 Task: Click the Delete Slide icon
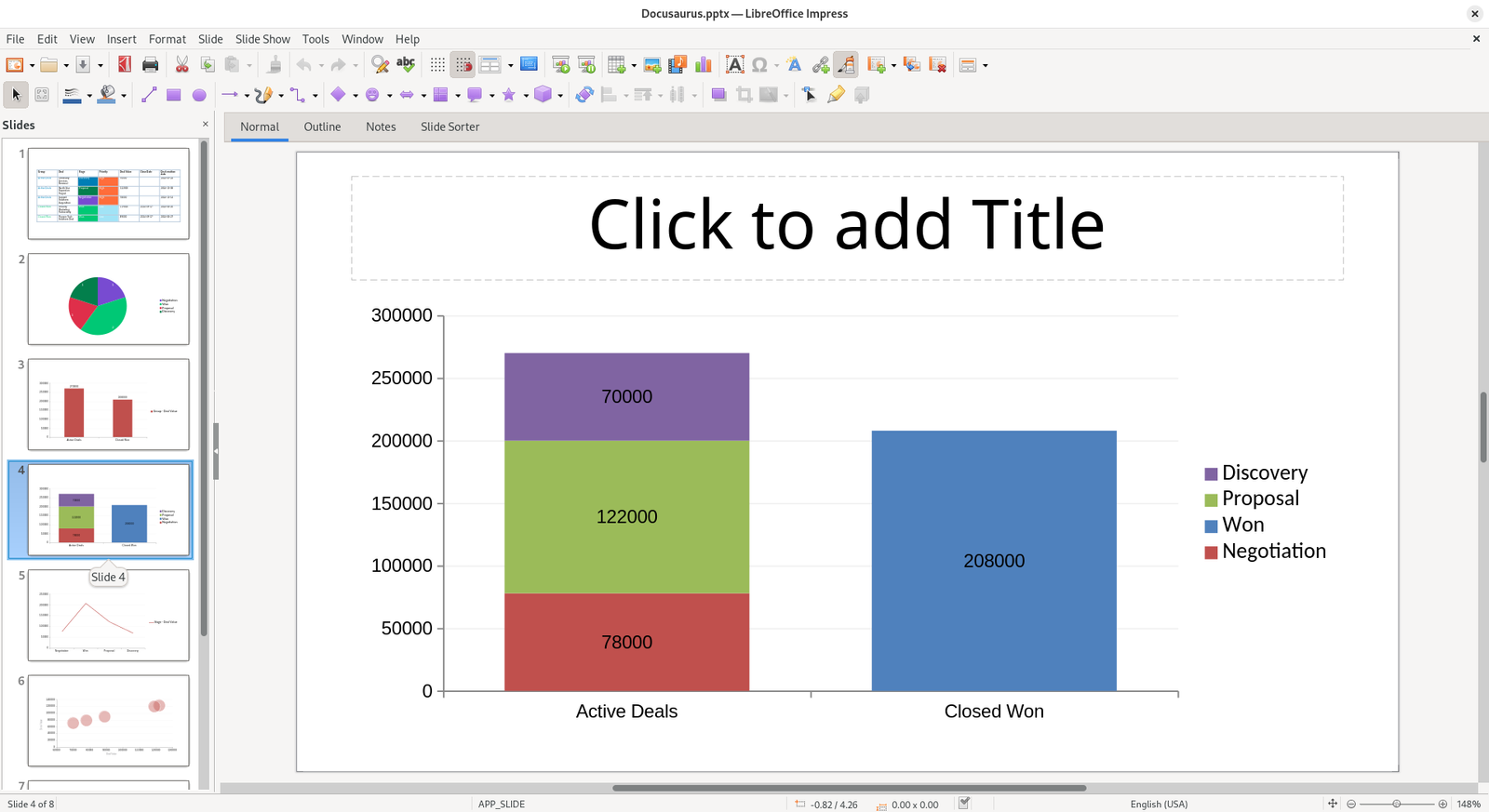coord(938,64)
